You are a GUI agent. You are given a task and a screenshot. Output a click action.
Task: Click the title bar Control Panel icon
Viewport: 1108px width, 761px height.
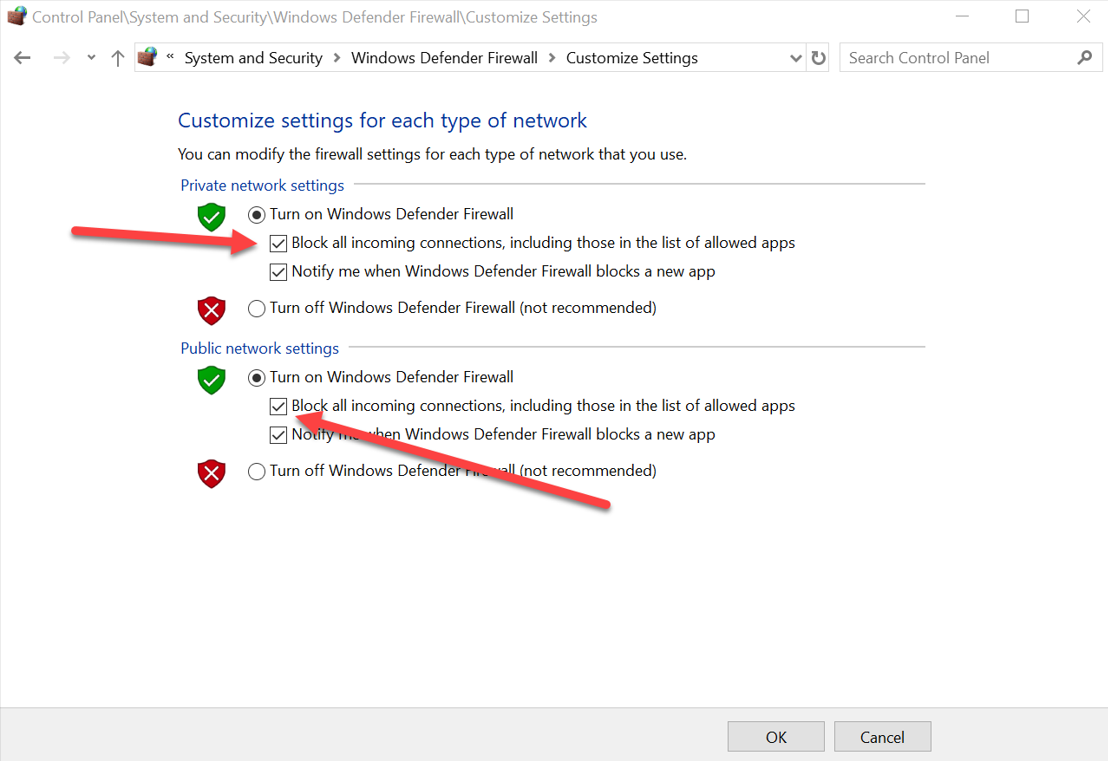tap(17, 16)
